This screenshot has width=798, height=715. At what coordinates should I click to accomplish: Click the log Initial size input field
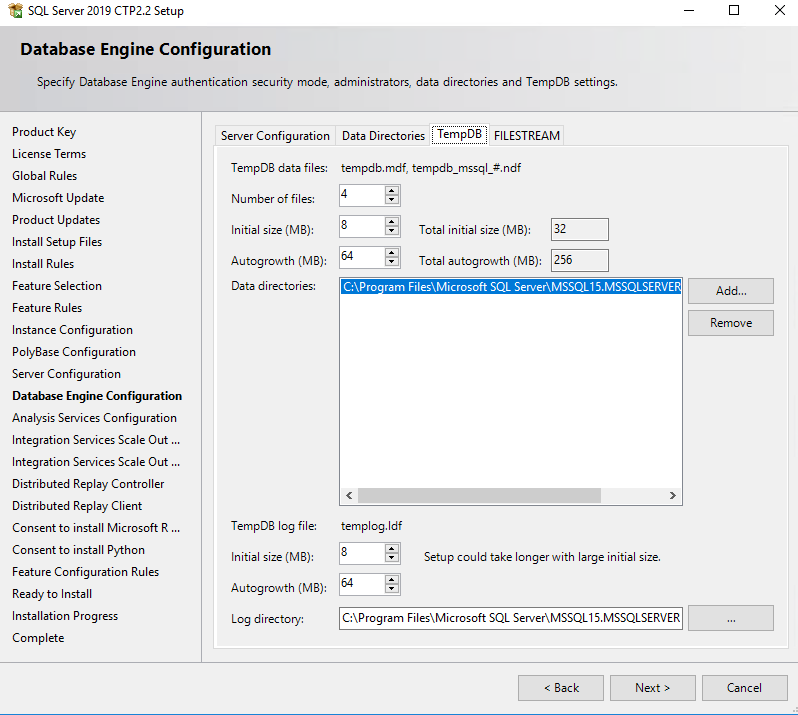point(362,554)
